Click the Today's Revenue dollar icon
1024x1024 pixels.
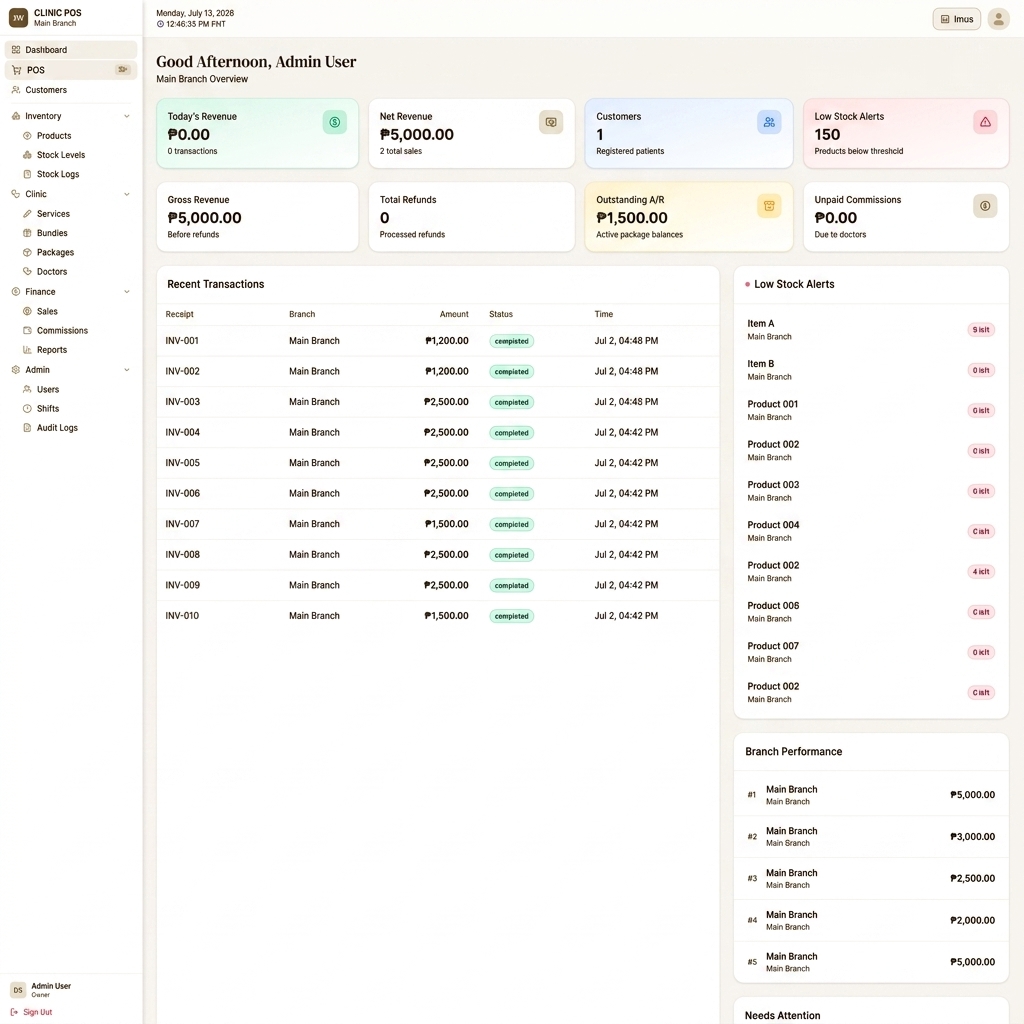coord(334,122)
